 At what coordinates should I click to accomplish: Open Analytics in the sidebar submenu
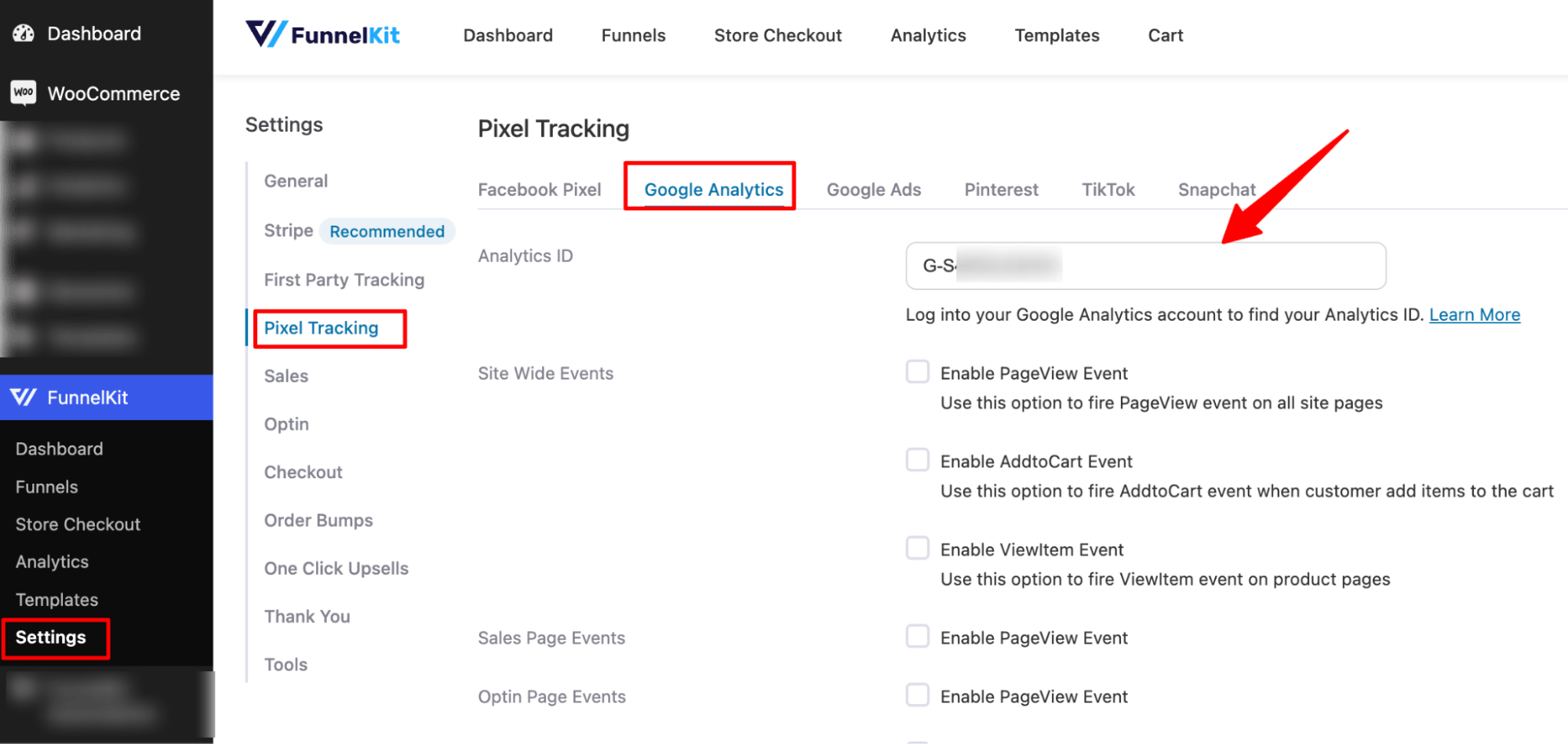click(x=52, y=562)
